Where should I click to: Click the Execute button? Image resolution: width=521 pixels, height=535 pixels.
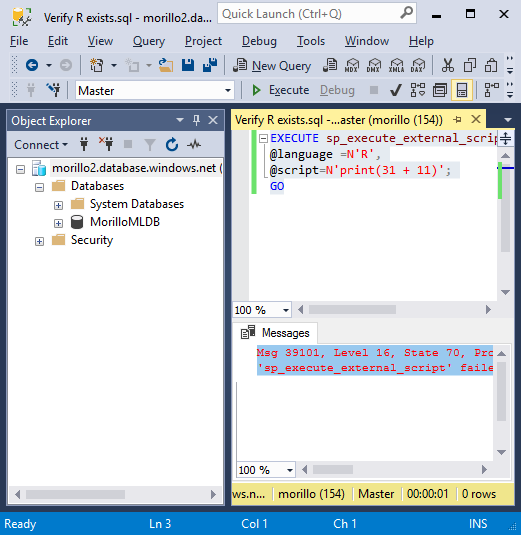pyautogui.click(x=280, y=90)
